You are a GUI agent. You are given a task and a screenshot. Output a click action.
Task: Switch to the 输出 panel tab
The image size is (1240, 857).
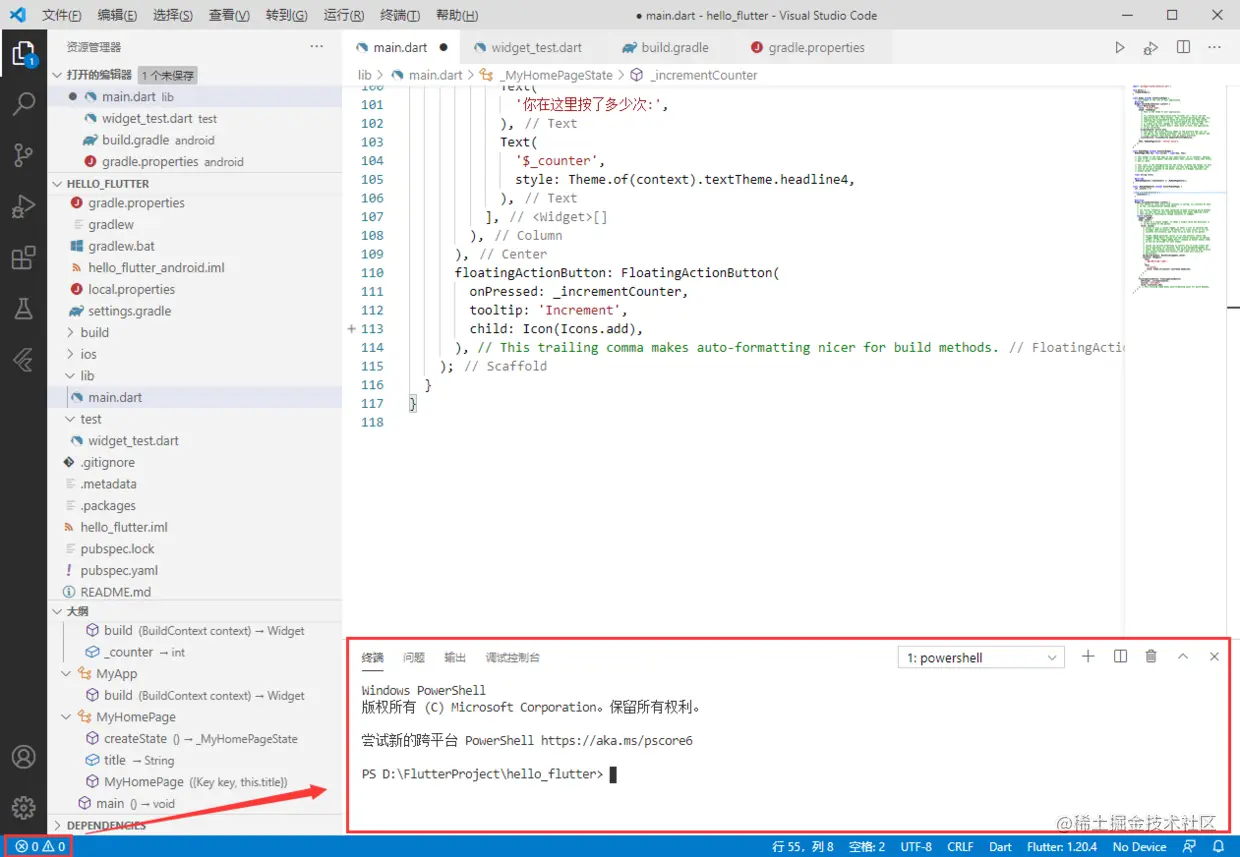tap(455, 657)
